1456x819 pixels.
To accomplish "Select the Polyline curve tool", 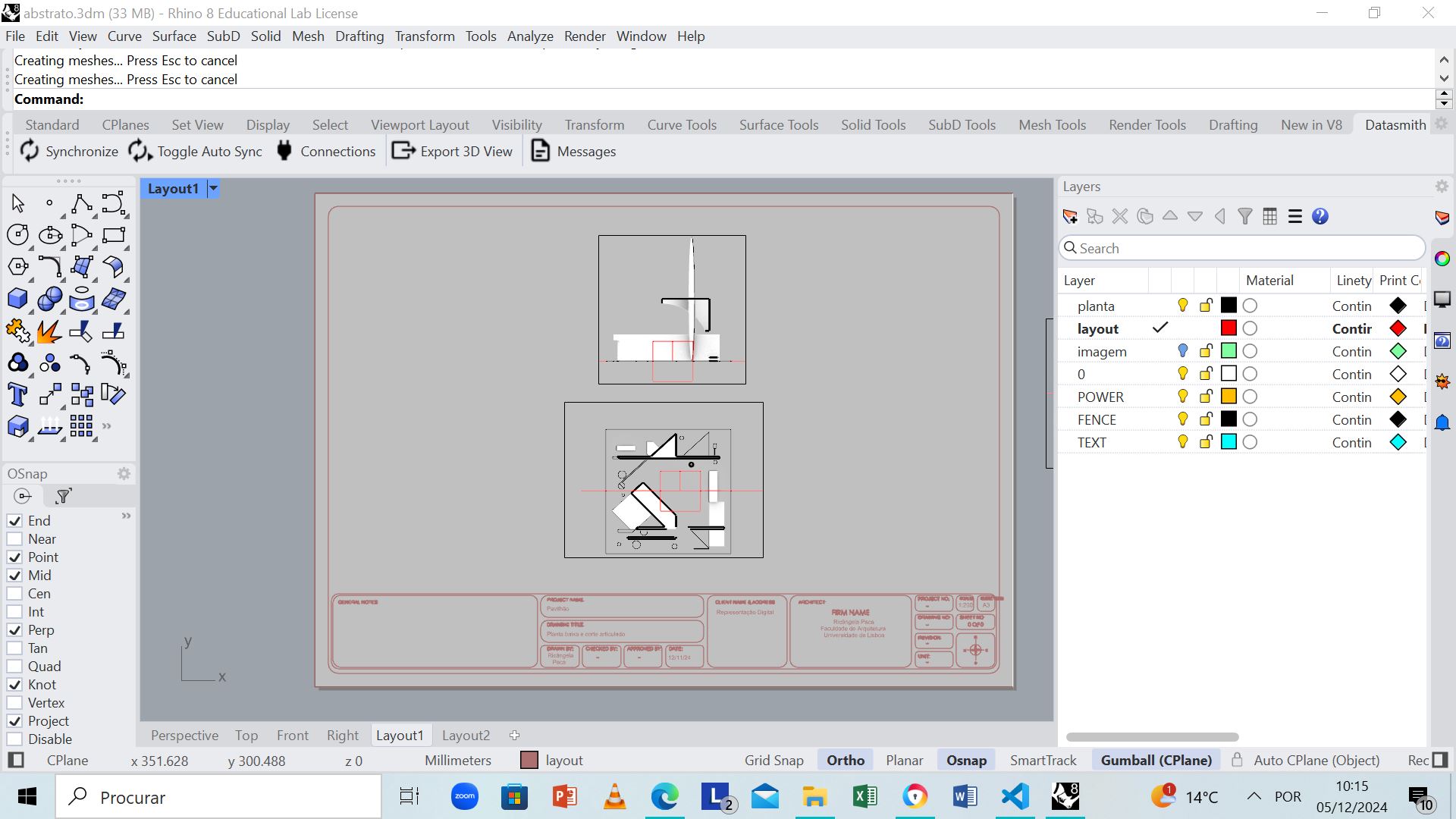I will [81, 203].
